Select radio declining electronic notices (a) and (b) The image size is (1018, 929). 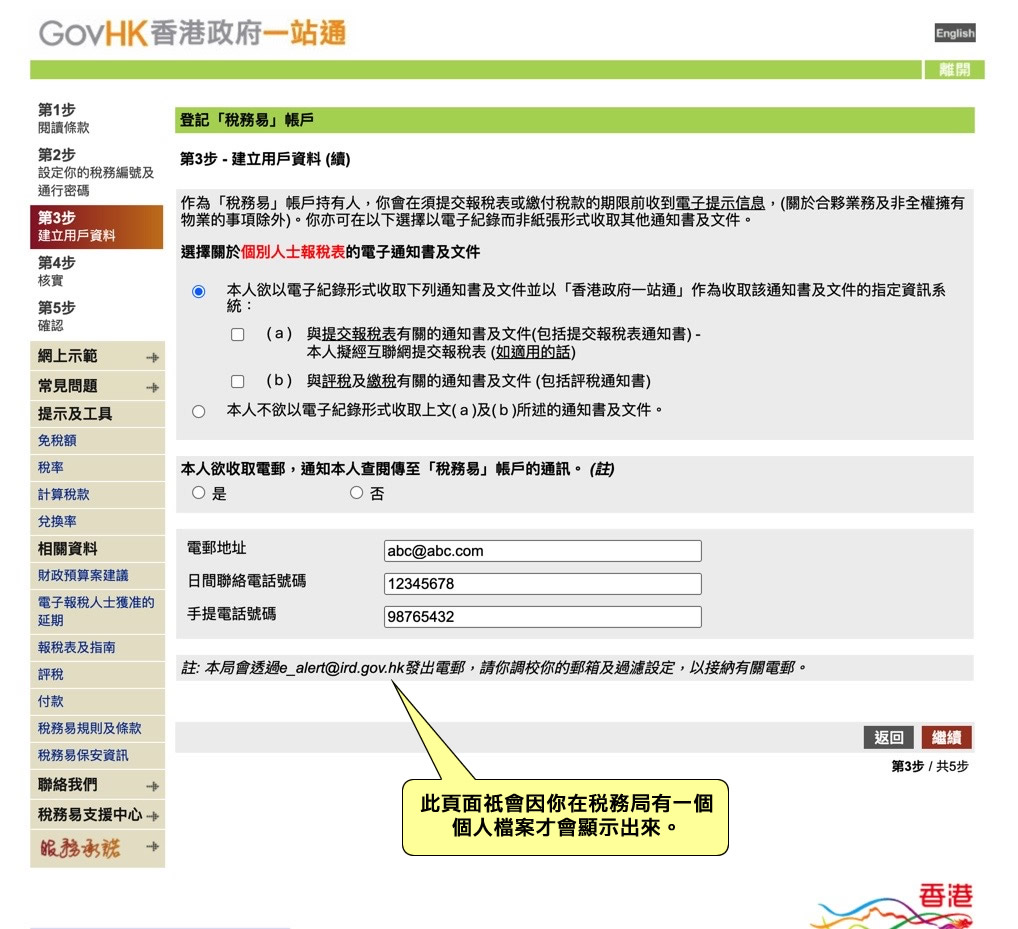[199, 412]
